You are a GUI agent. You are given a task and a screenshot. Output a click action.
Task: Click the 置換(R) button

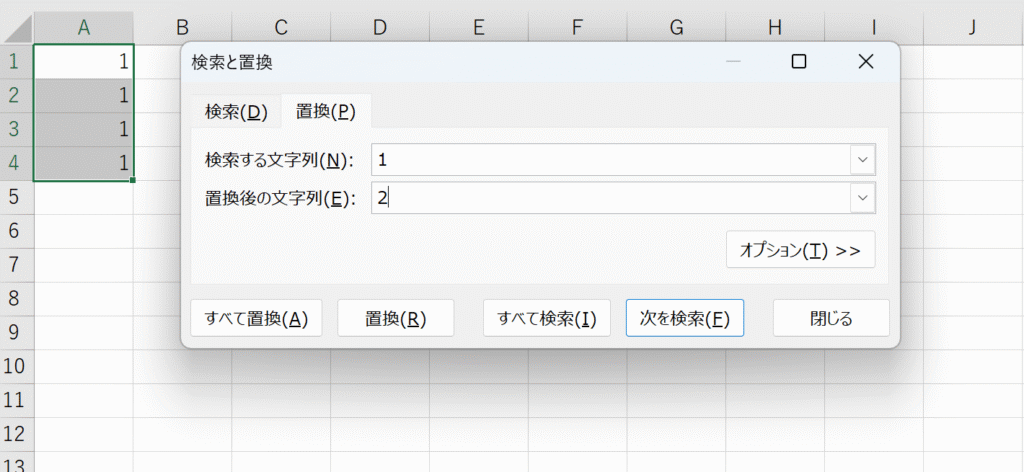click(396, 319)
